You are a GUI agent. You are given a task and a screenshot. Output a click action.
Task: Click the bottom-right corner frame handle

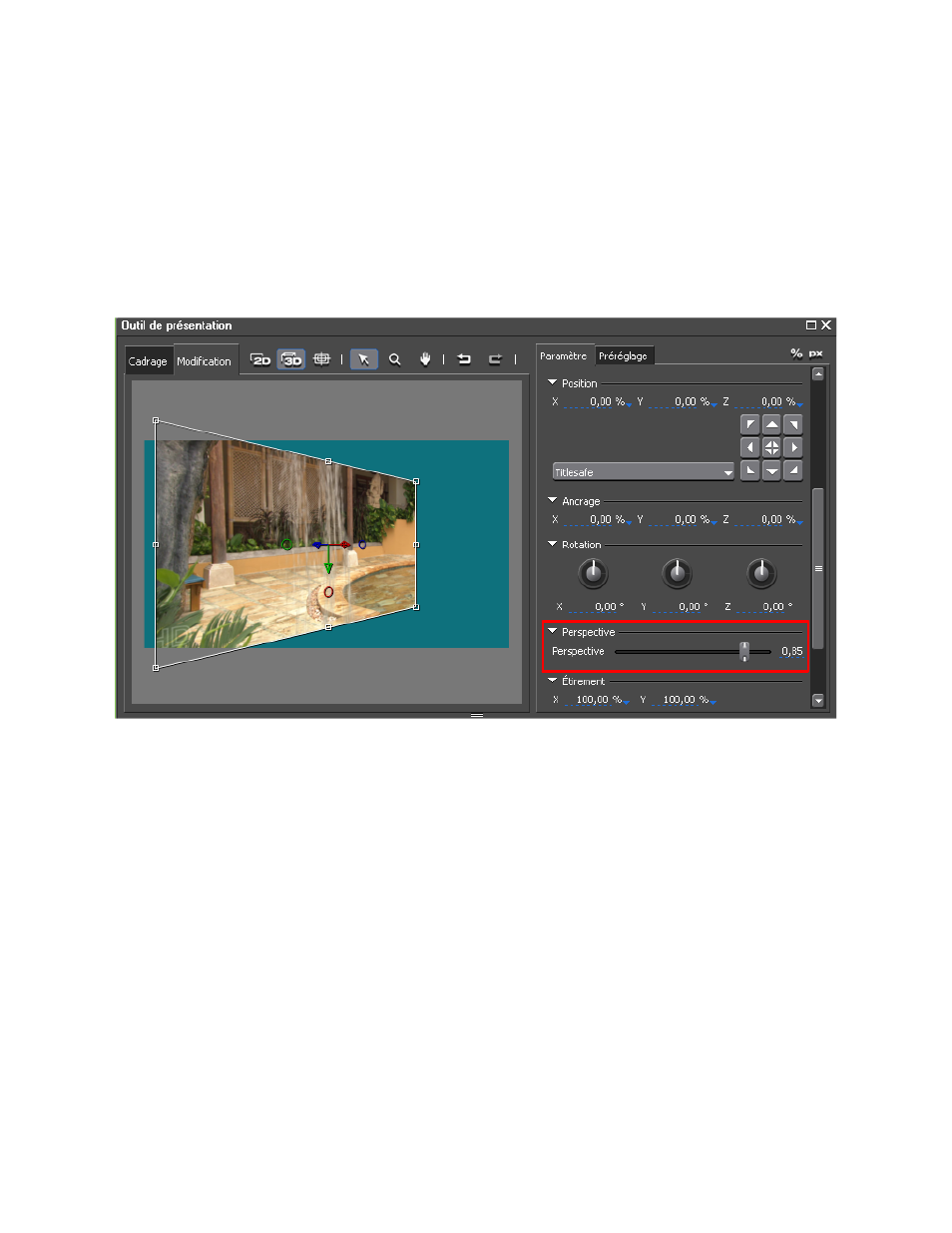tap(416, 606)
